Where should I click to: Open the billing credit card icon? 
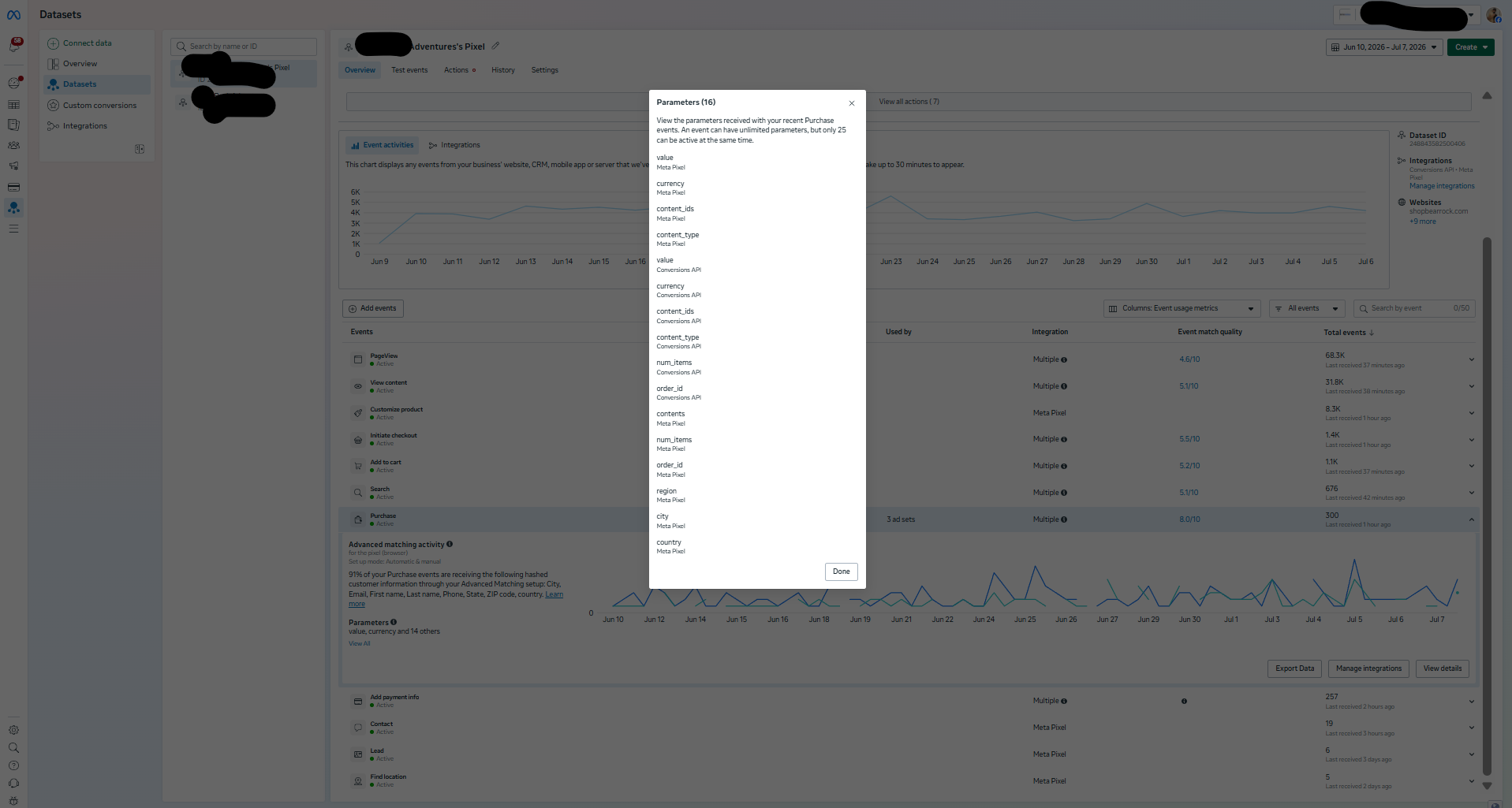(x=14, y=188)
